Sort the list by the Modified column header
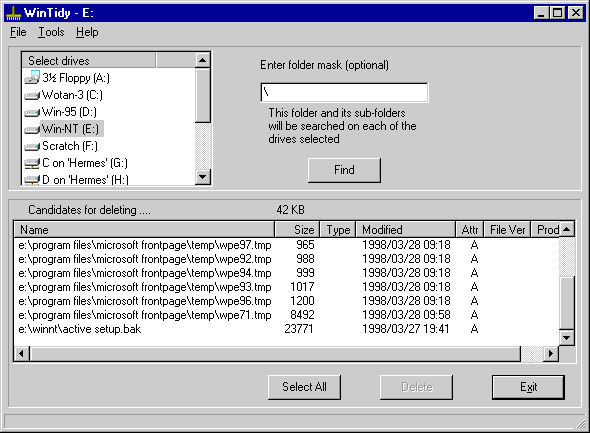Viewport: 590px width, 433px height. (406, 229)
